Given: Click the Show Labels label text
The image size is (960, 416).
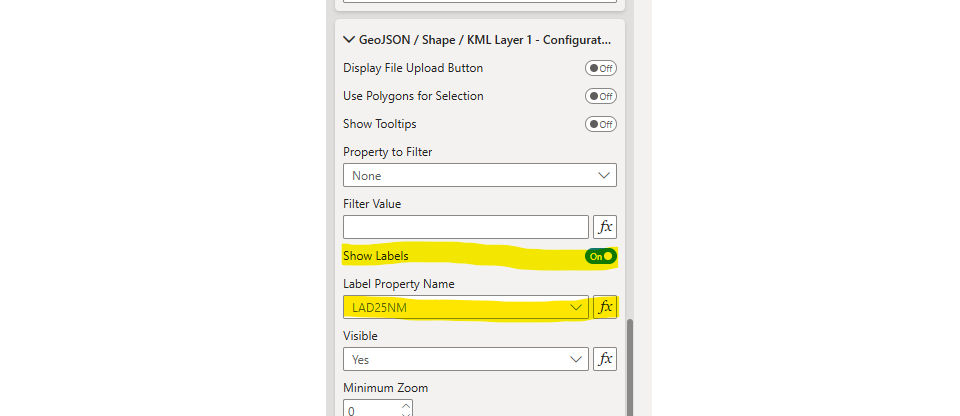Looking at the screenshot, I should point(375,256).
